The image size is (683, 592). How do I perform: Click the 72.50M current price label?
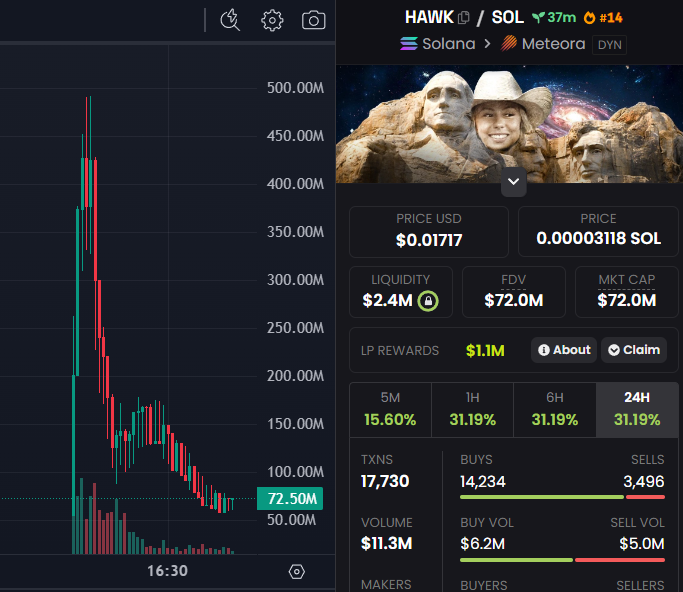290,498
